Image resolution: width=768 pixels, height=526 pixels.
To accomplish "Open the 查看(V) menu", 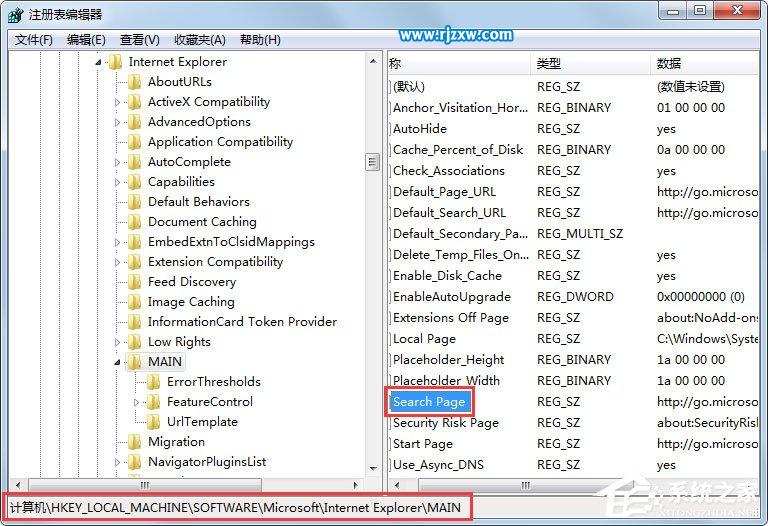I will point(140,40).
